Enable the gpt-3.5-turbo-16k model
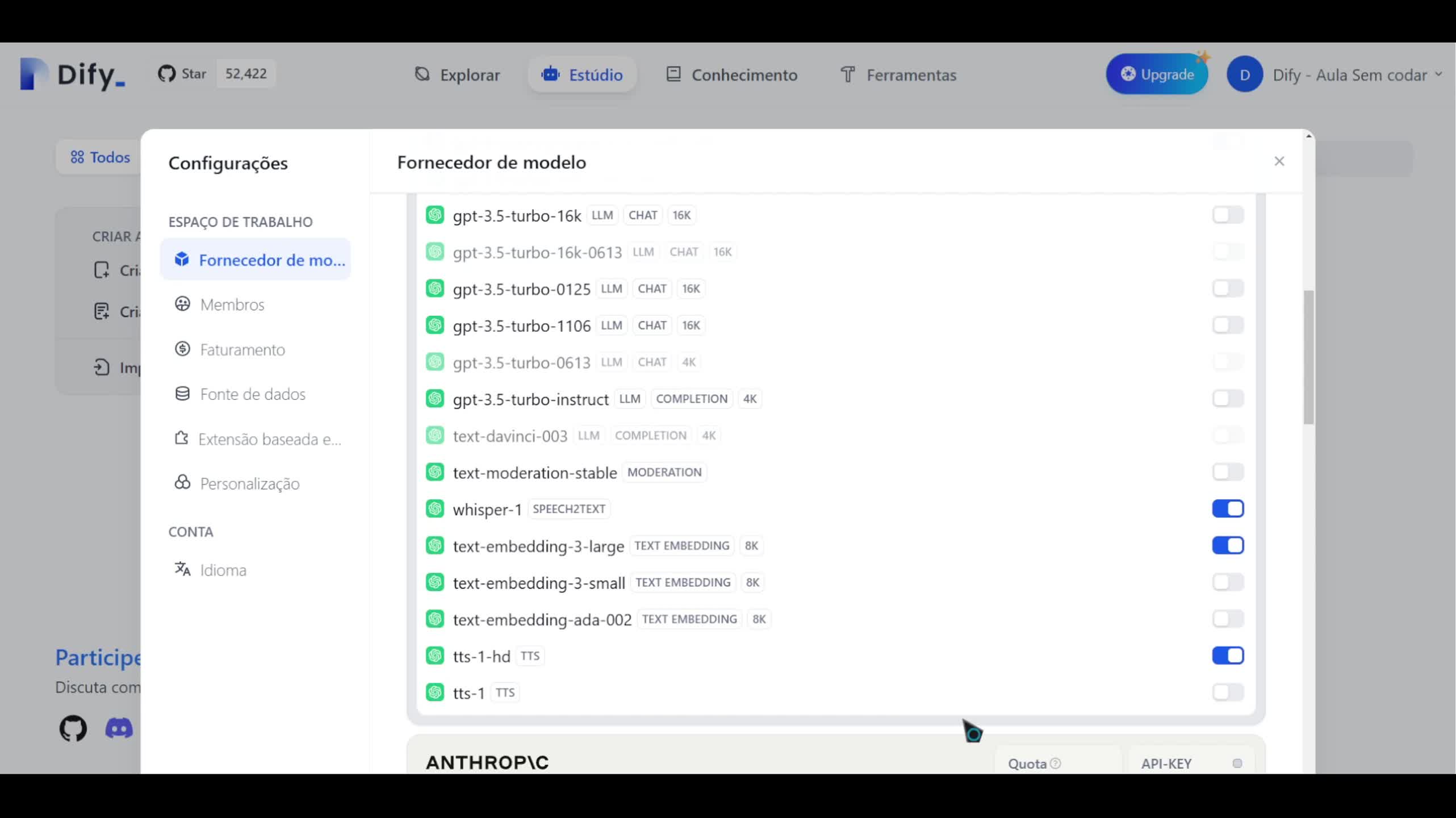The image size is (1456, 818). pyautogui.click(x=1228, y=215)
